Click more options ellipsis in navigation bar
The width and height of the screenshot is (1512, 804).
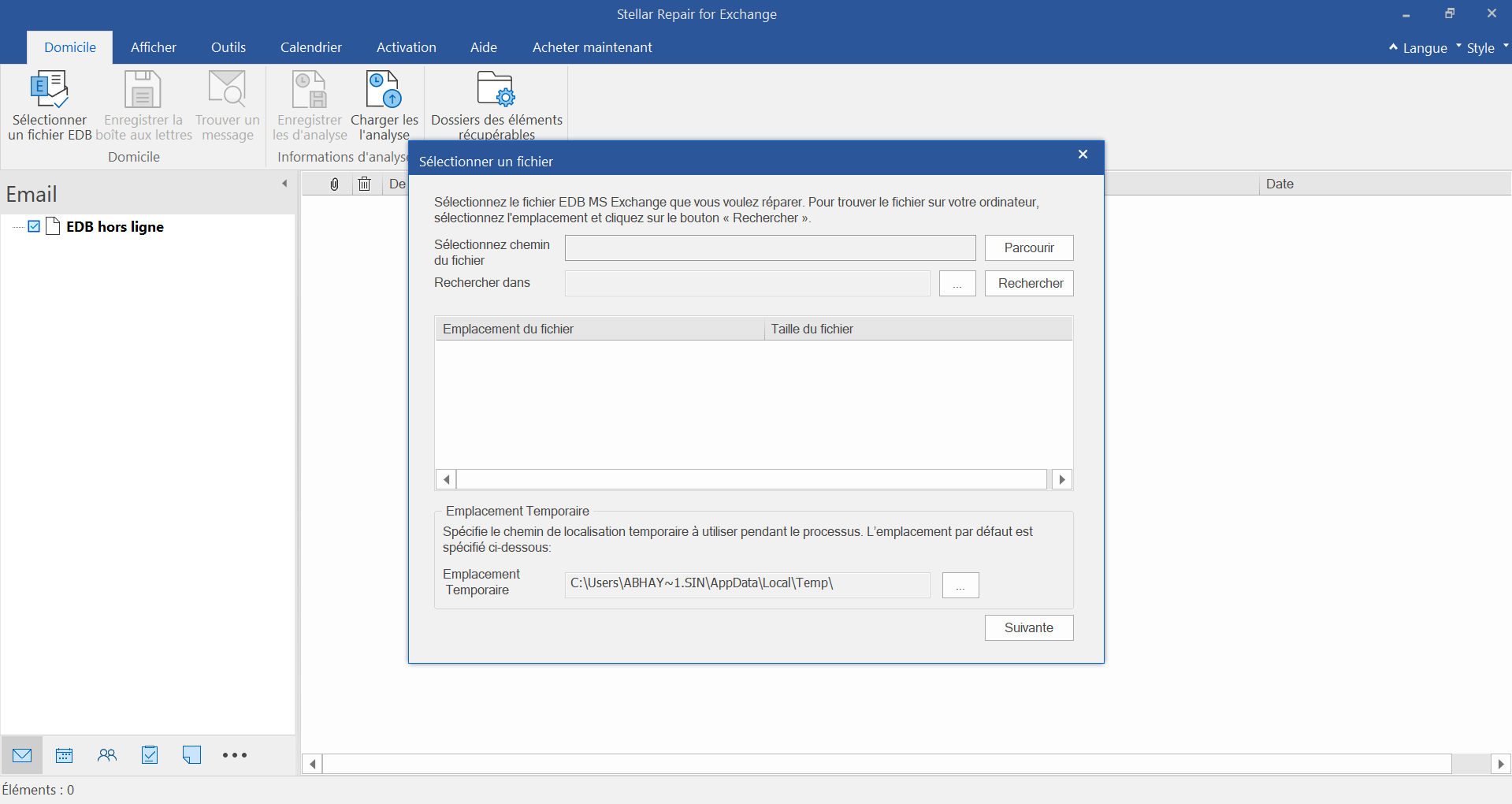[x=235, y=755]
